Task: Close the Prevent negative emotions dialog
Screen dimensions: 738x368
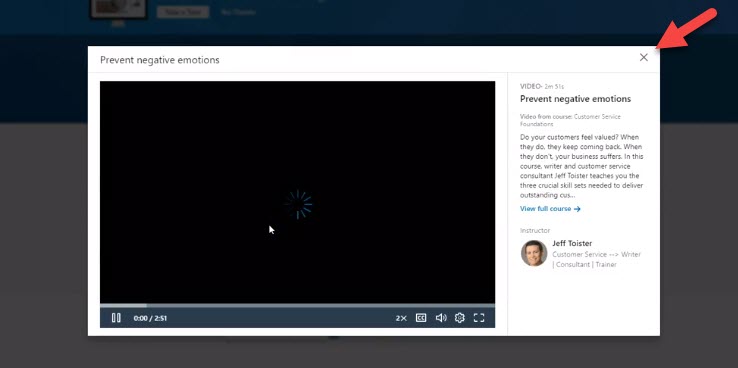Action: (x=643, y=57)
